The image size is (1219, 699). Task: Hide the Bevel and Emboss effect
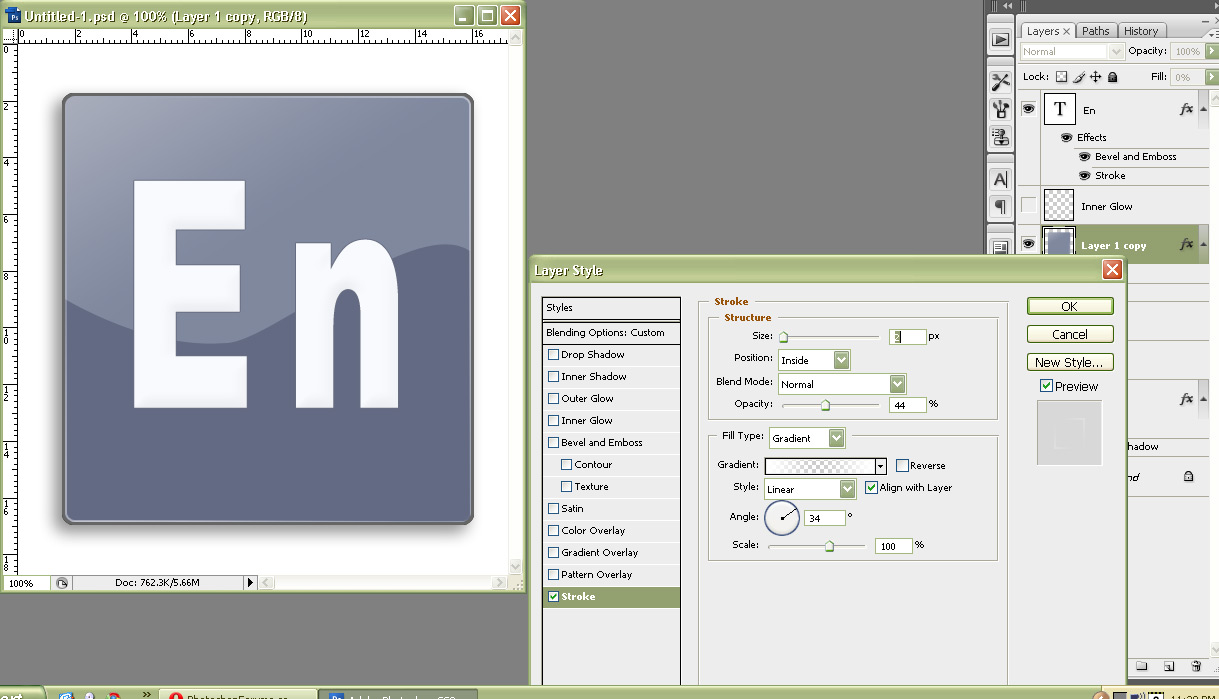coord(1084,156)
